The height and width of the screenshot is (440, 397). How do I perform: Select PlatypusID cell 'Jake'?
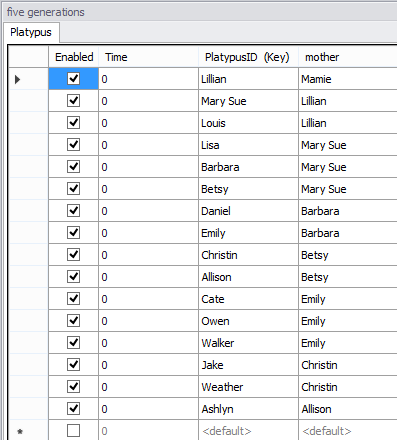[248, 365]
